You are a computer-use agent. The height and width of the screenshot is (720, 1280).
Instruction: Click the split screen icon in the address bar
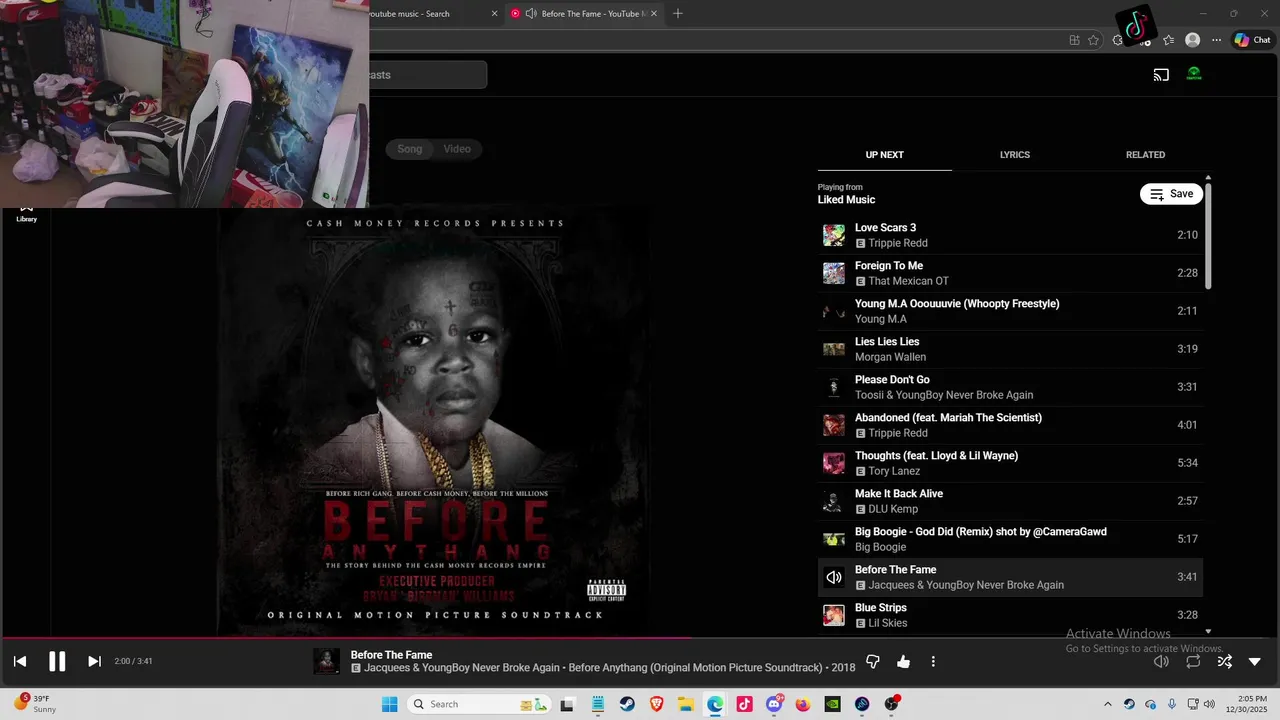(x=1074, y=40)
